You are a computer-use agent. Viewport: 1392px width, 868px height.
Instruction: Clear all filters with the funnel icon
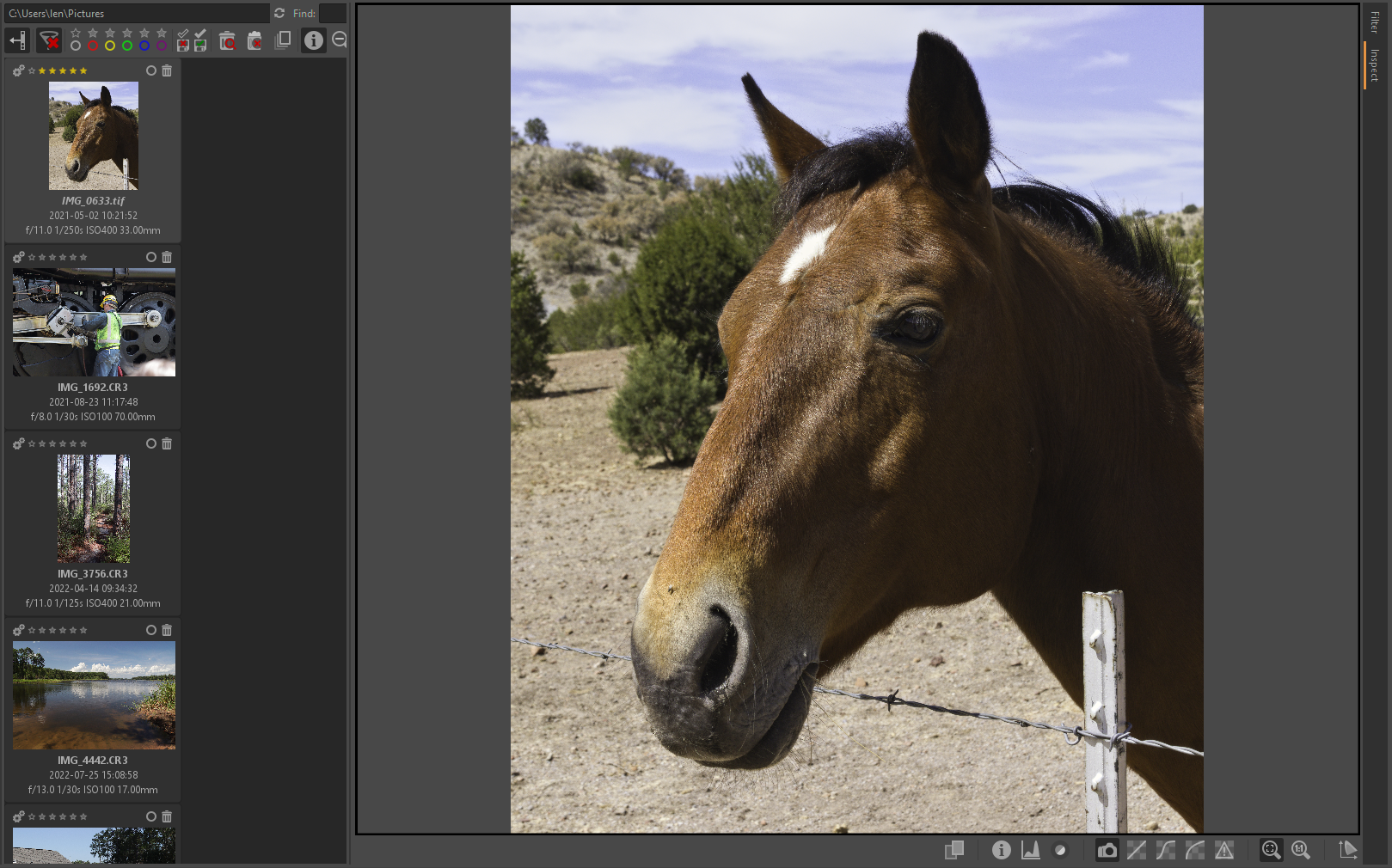point(50,40)
